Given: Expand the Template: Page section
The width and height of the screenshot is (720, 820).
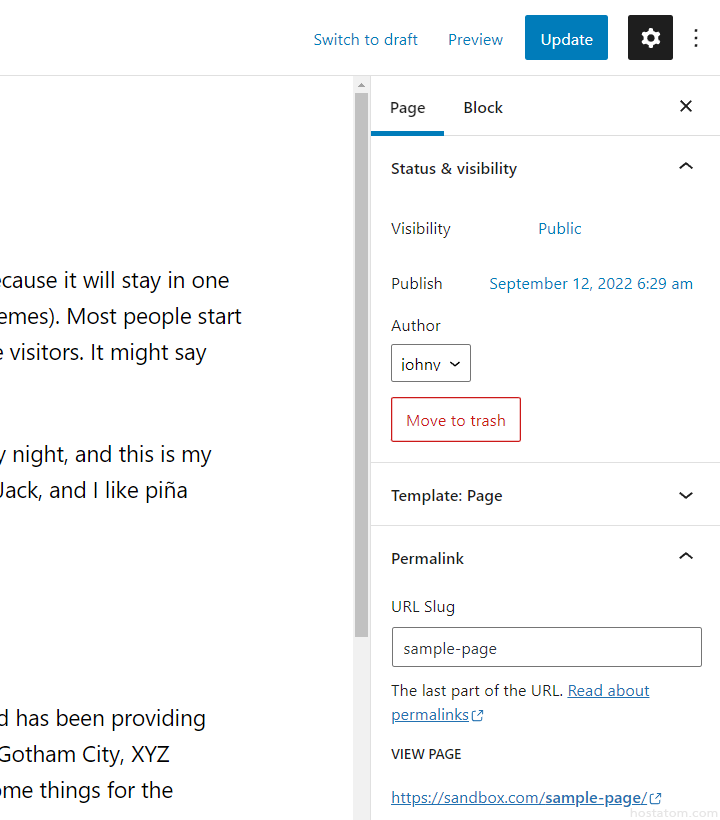Looking at the screenshot, I should tap(686, 495).
